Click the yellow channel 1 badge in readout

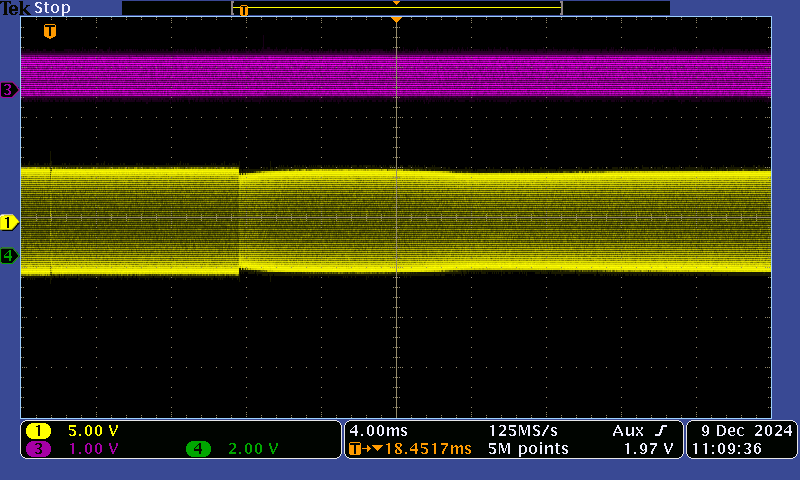[39, 431]
